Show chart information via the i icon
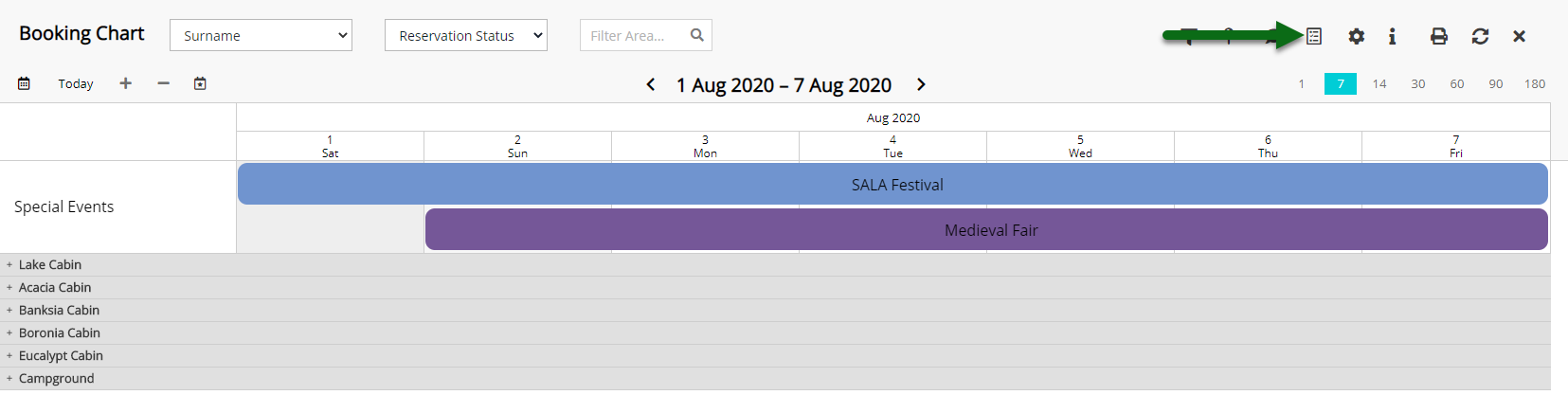This screenshot has width=1568, height=395. pos(1392,36)
